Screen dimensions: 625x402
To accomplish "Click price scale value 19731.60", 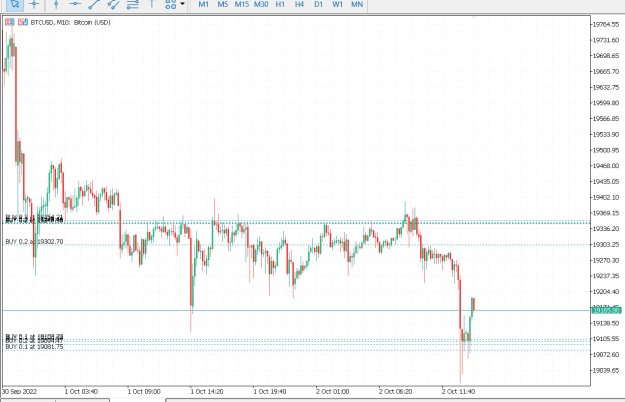I will (606, 40).
